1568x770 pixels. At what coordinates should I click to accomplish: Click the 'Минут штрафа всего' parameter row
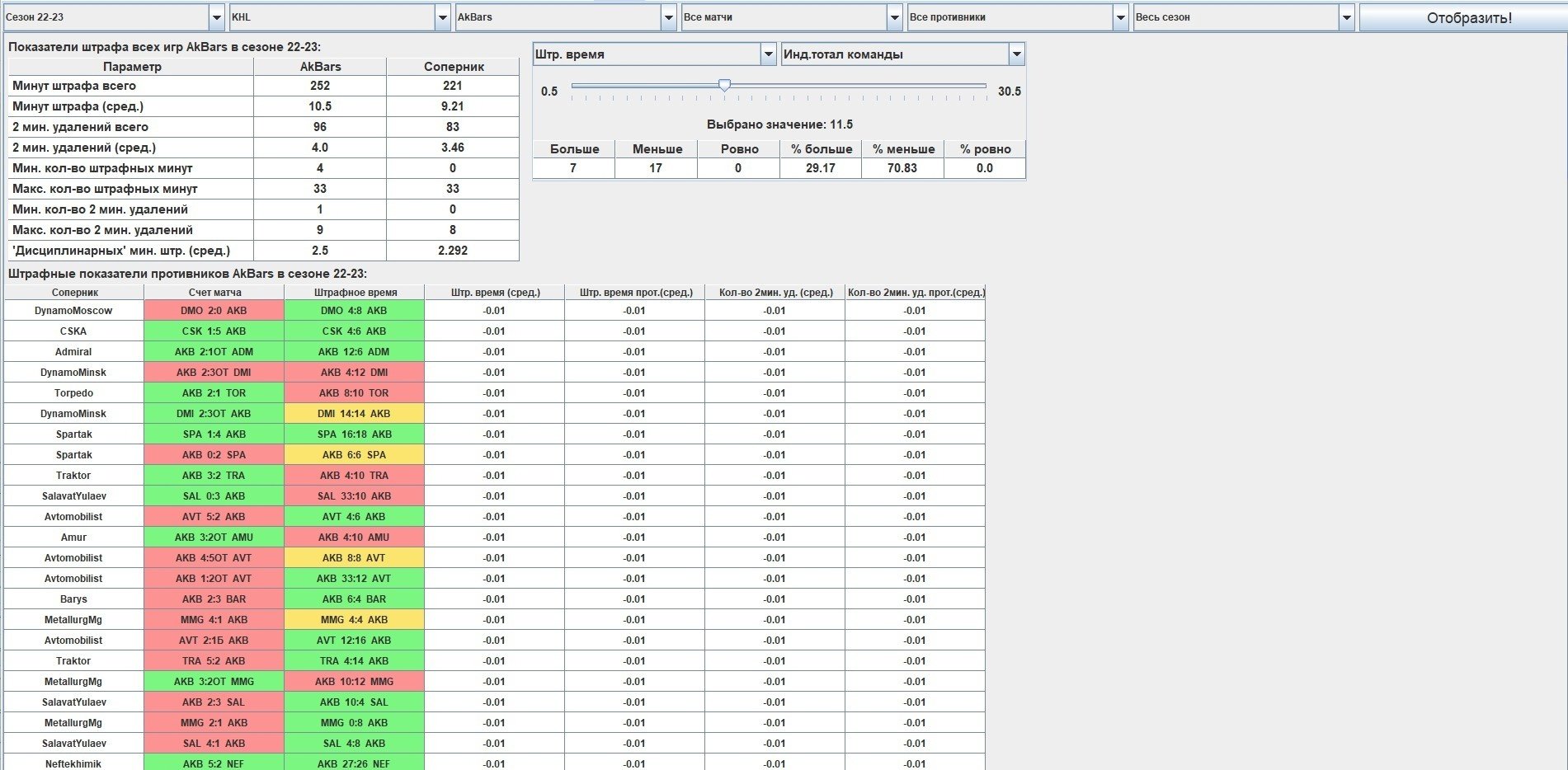pyautogui.click(x=130, y=86)
